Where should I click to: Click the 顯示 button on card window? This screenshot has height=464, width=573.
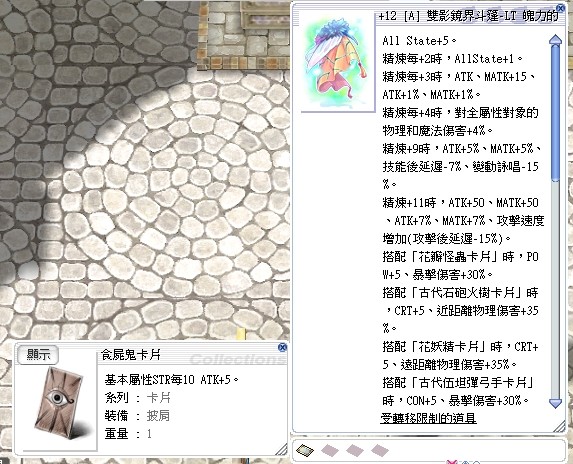(38, 355)
